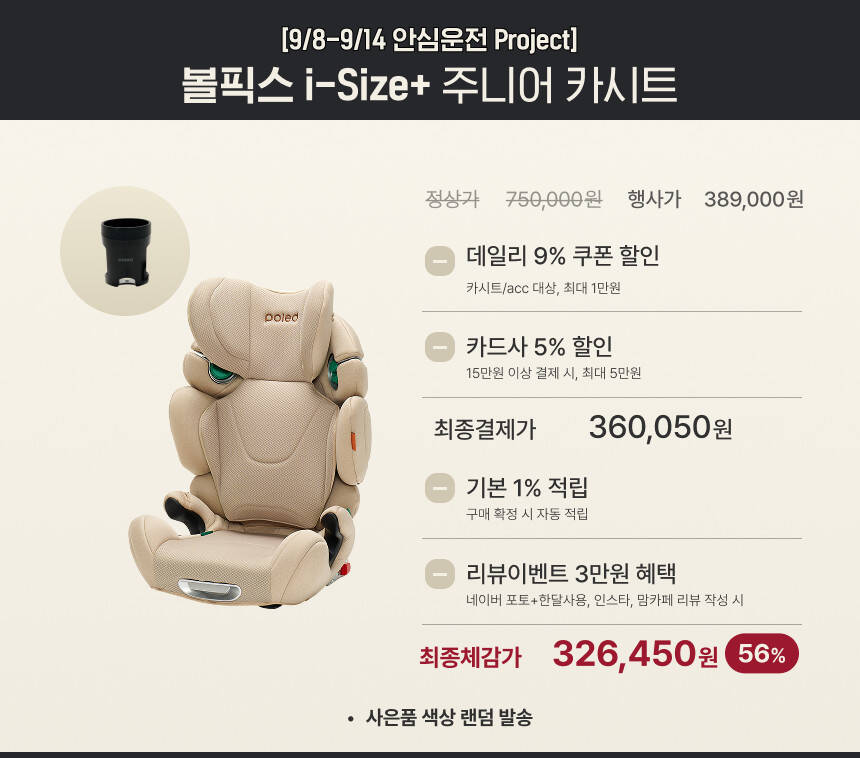
Task: Click 구매 확정 시 자동 적립 subtext
Action: pos(527,514)
